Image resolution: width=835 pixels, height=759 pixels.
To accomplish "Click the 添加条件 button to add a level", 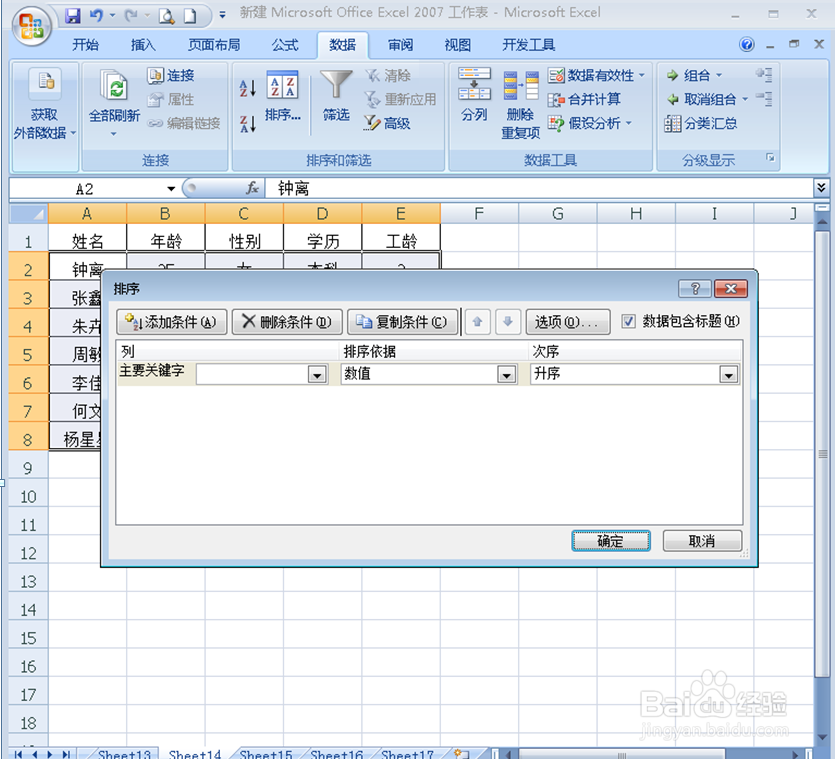I will (169, 322).
